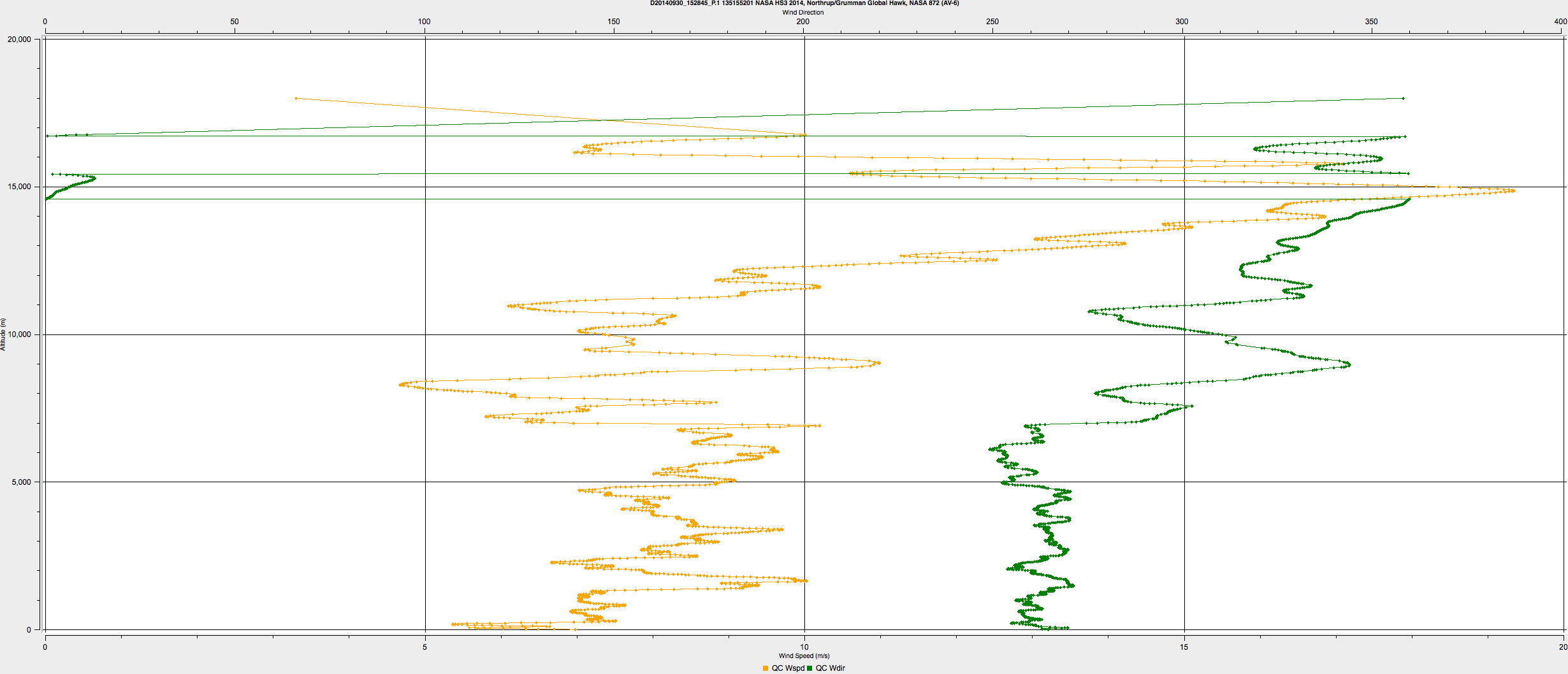The image size is (1568, 674).
Task: Click the orange QC Wspd legend swatch
Action: point(766,668)
